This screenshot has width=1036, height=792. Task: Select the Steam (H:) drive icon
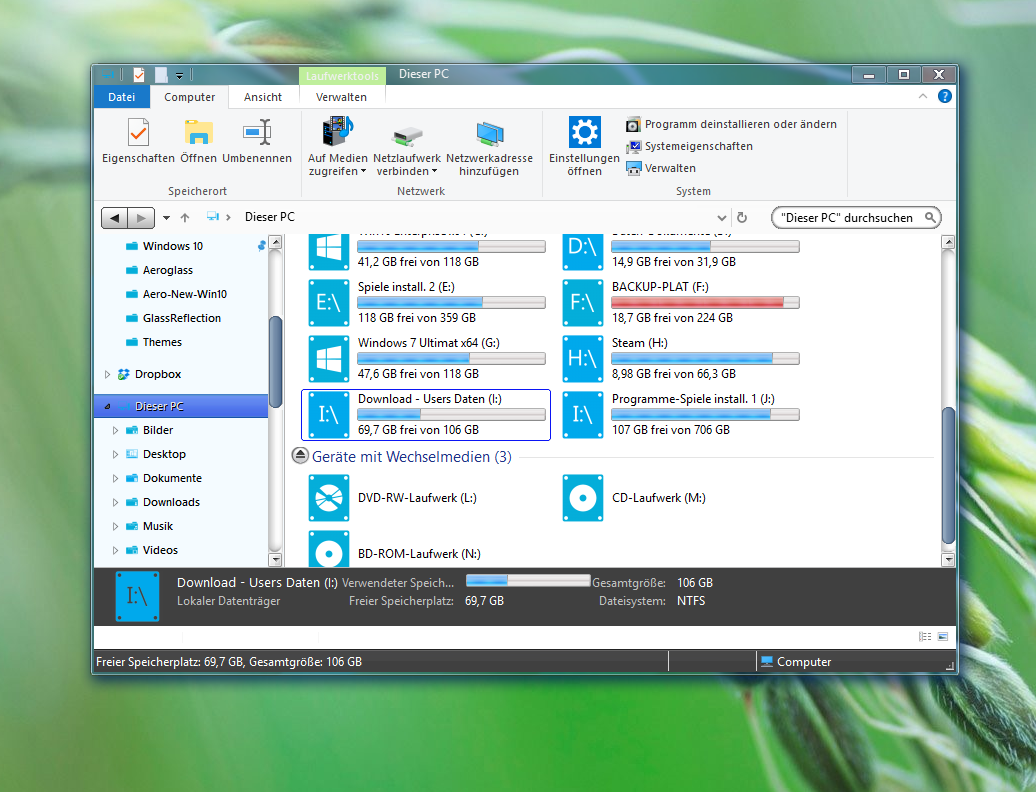point(582,359)
